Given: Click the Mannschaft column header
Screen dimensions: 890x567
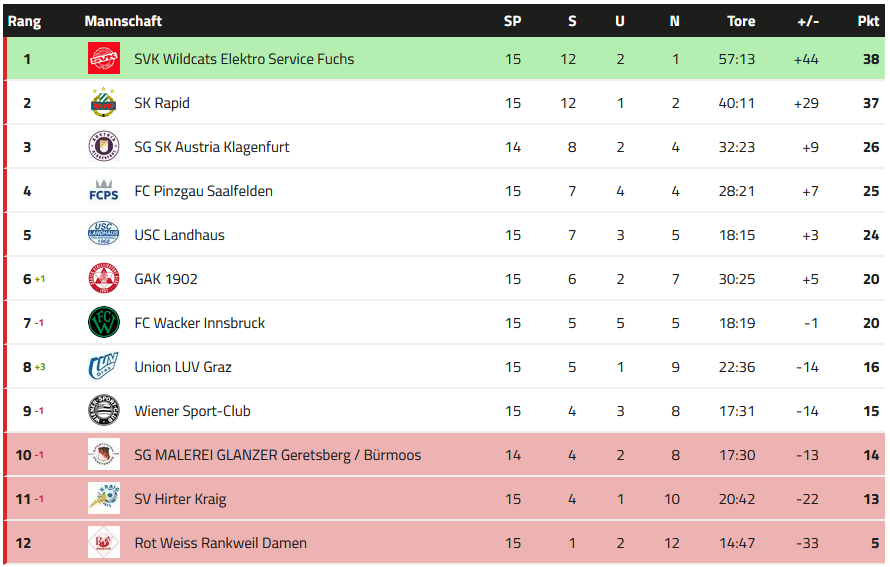Looking at the screenshot, I should coord(123,21).
